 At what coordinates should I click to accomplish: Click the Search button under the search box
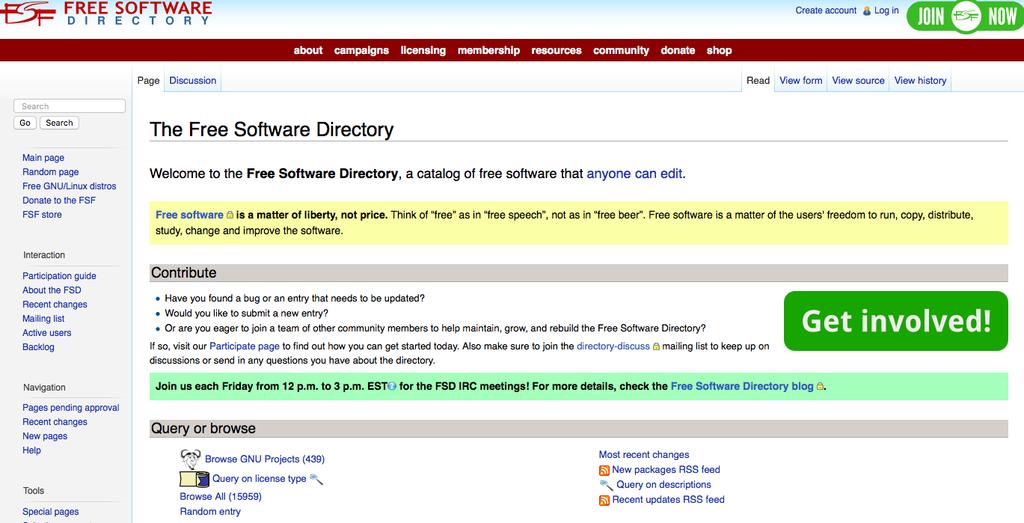tap(59, 123)
